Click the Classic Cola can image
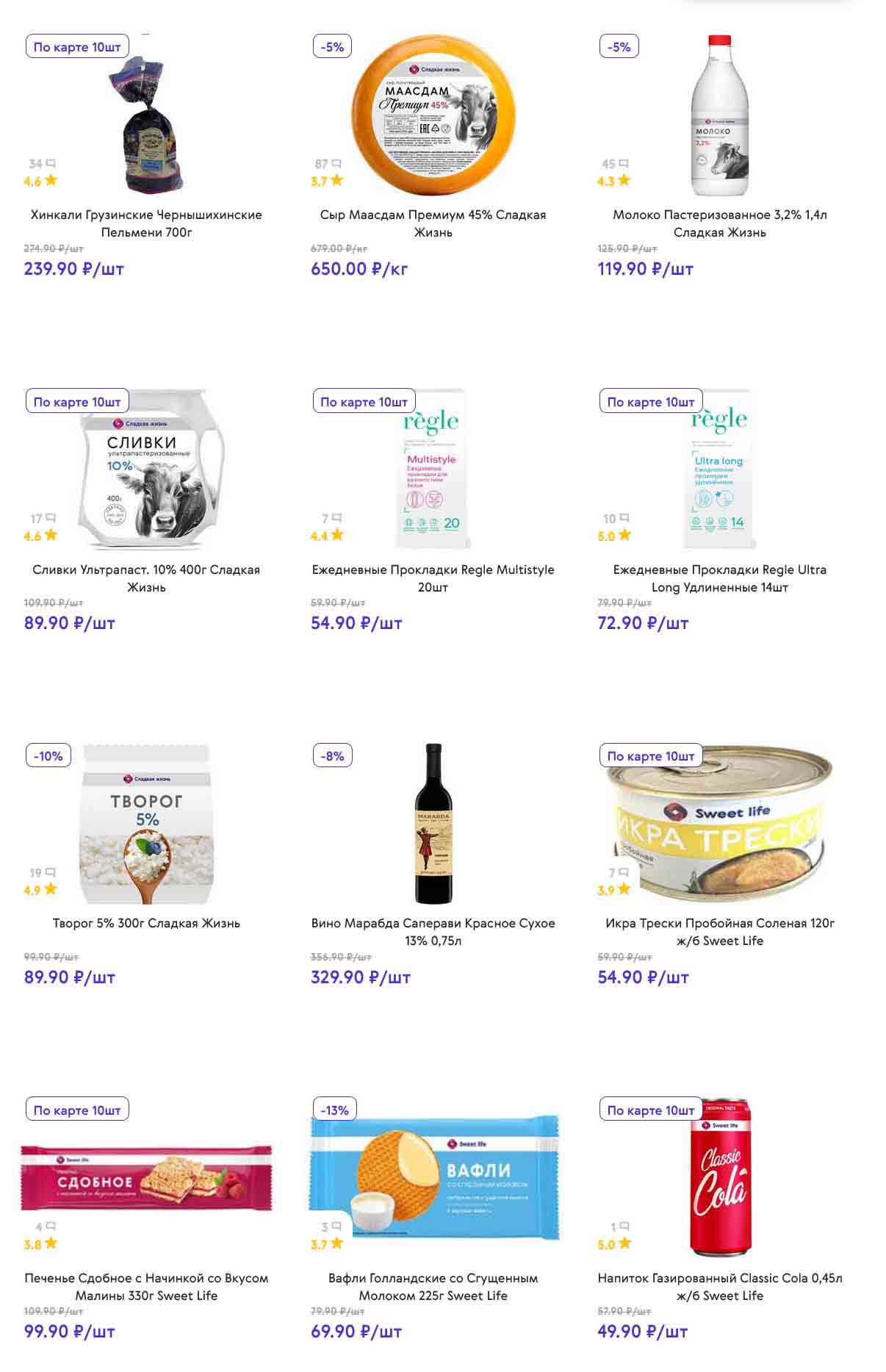 [719, 1177]
